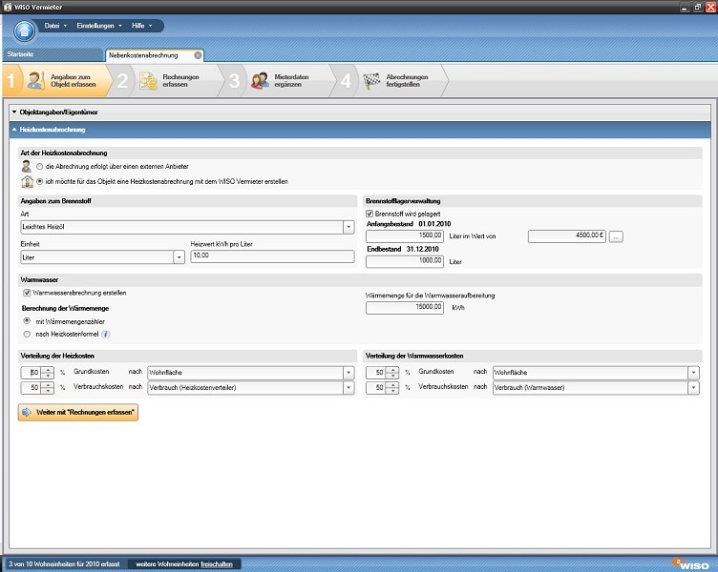Open the Einheit dropdown showing Liter
This screenshot has height=572, width=718.
[x=179, y=257]
